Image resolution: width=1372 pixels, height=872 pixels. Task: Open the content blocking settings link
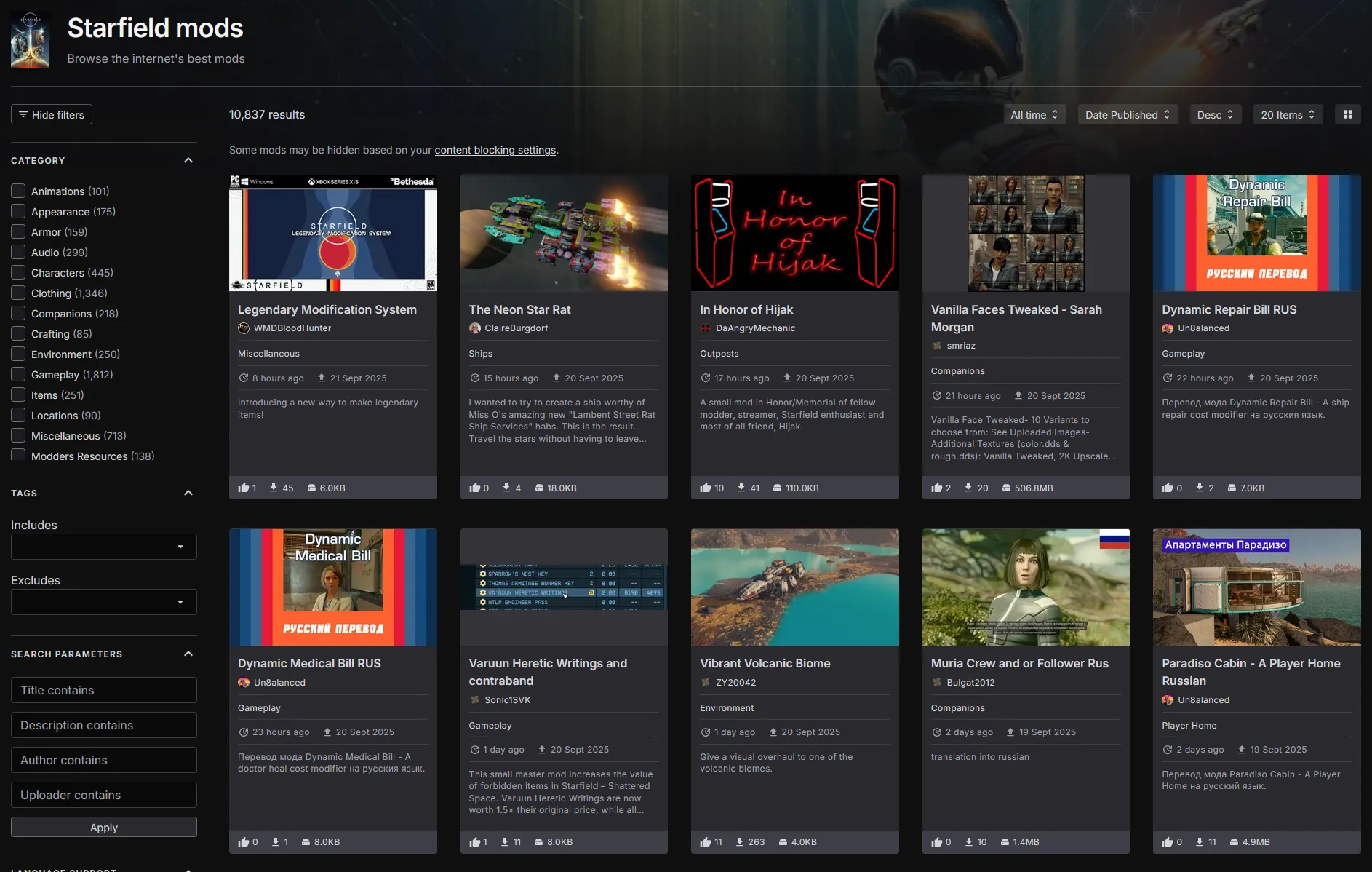[x=495, y=150]
